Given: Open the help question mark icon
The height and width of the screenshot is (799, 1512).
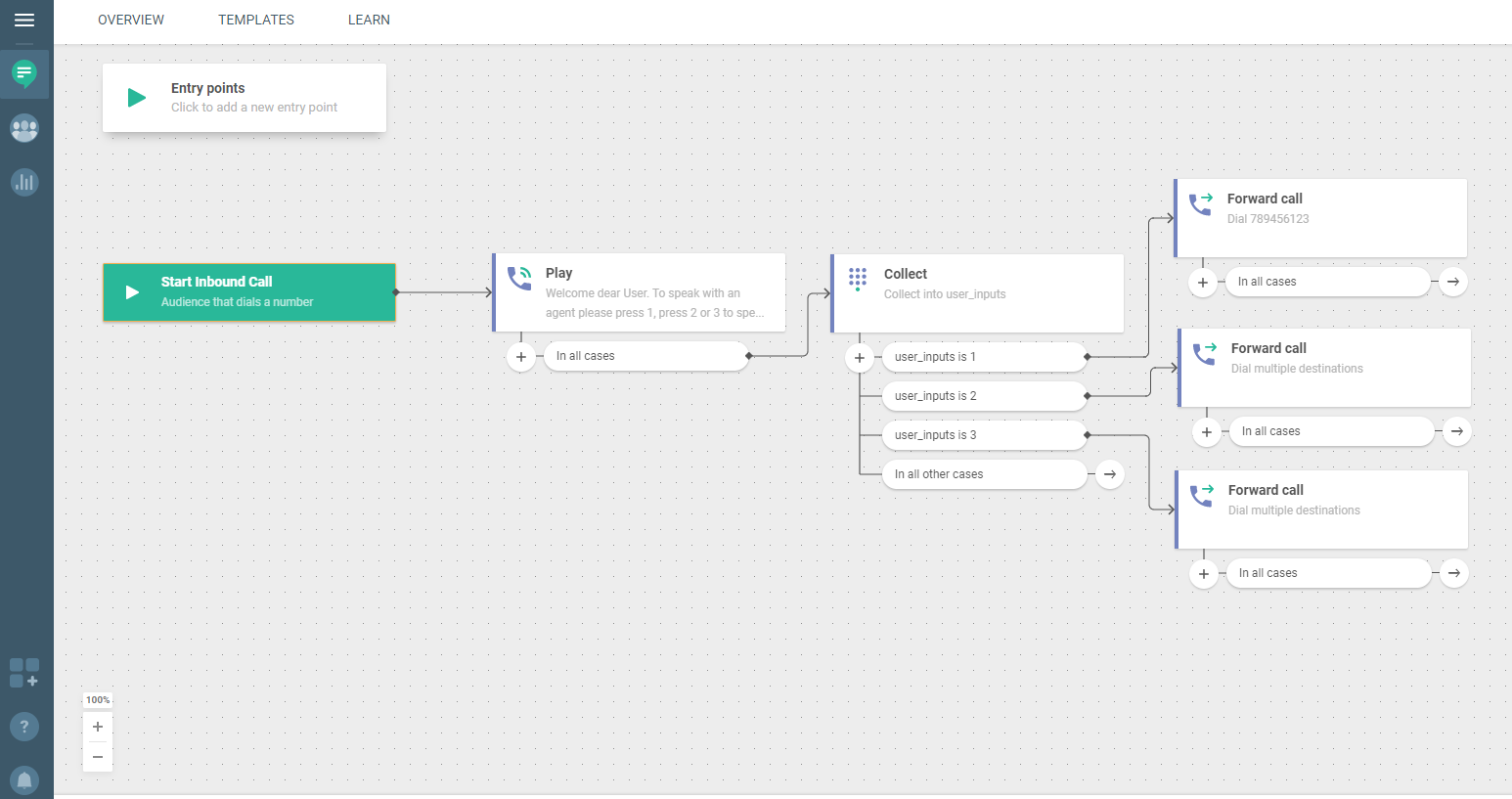Looking at the screenshot, I should point(24,727).
